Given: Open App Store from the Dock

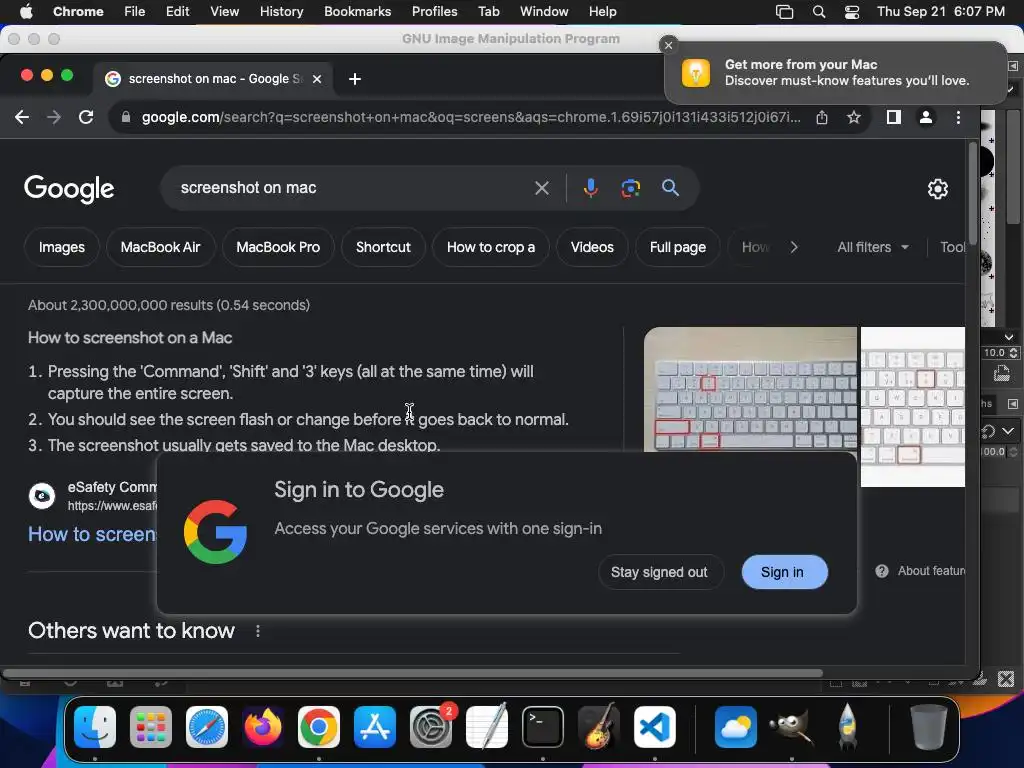Looking at the screenshot, I should [x=375, y=727].
